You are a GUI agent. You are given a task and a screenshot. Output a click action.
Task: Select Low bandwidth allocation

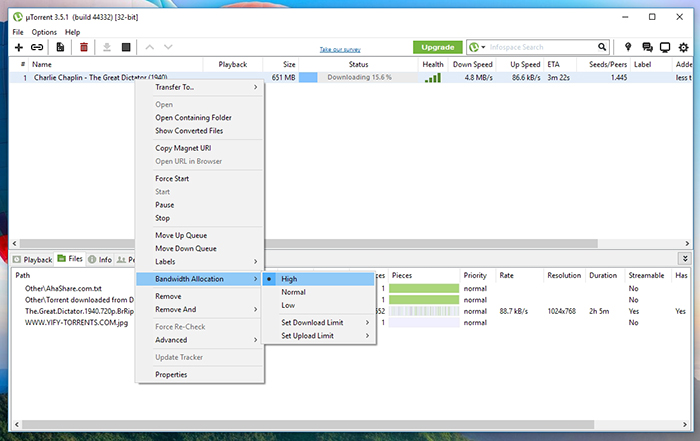[319, 305]
